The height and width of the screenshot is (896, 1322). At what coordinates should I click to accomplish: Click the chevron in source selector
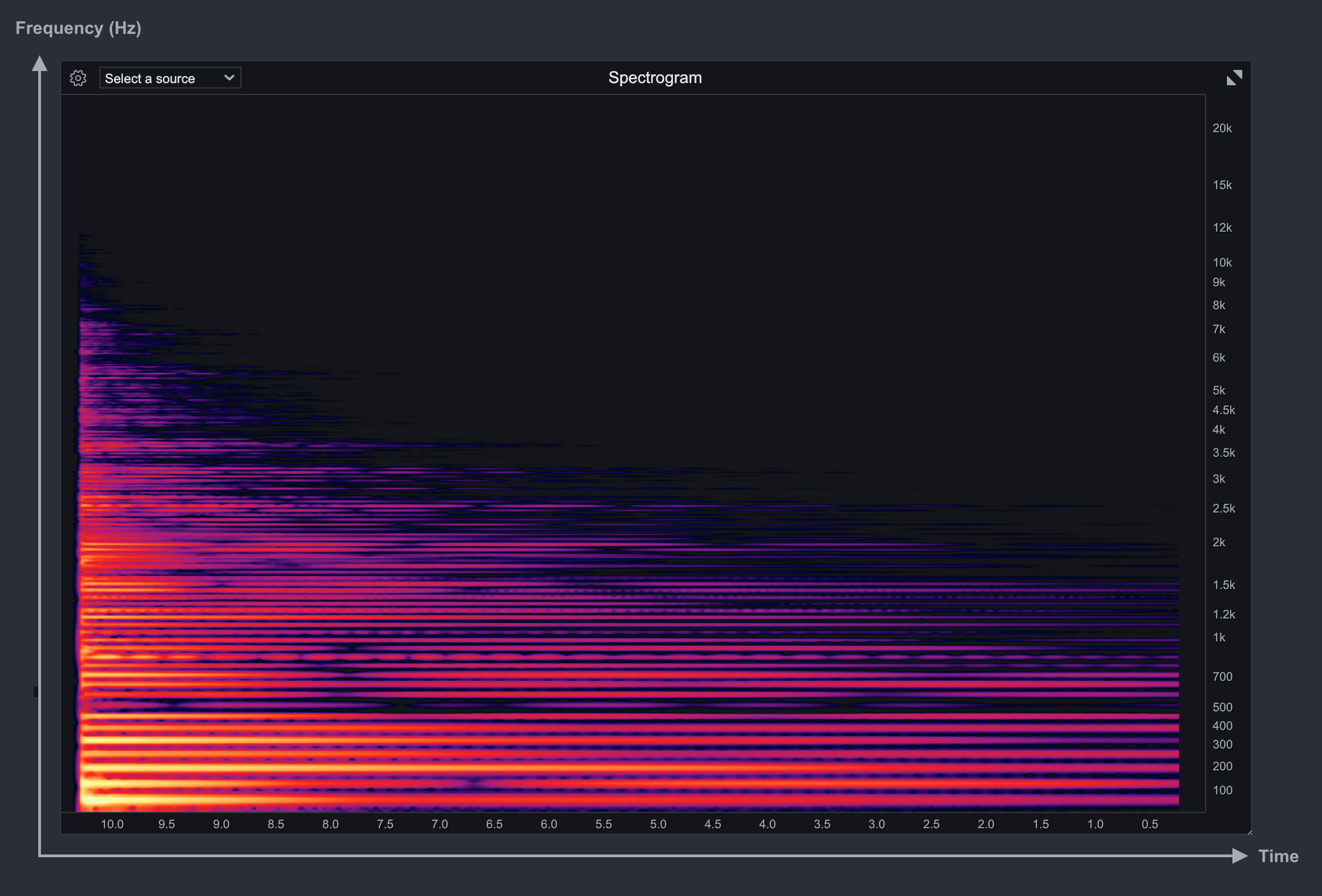pos(229,78)
